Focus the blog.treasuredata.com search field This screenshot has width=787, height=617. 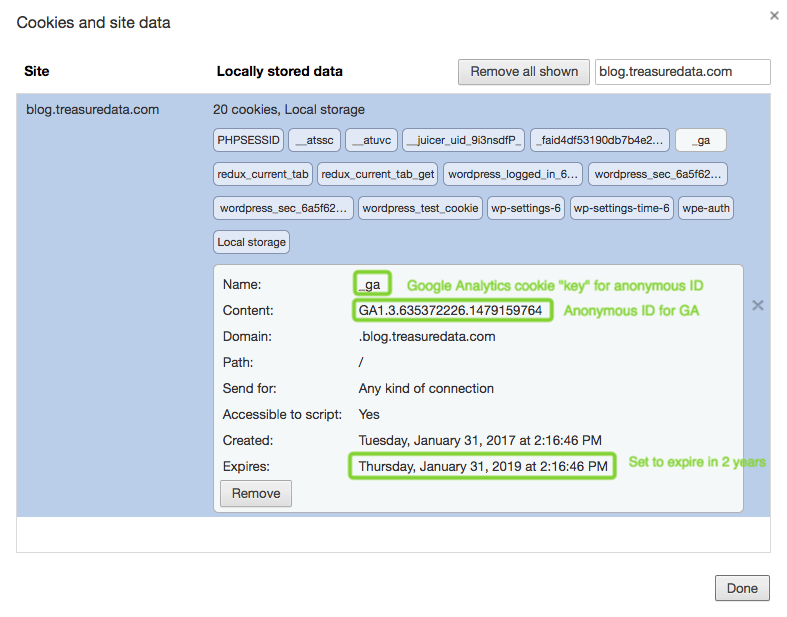[x=683, y=72]
